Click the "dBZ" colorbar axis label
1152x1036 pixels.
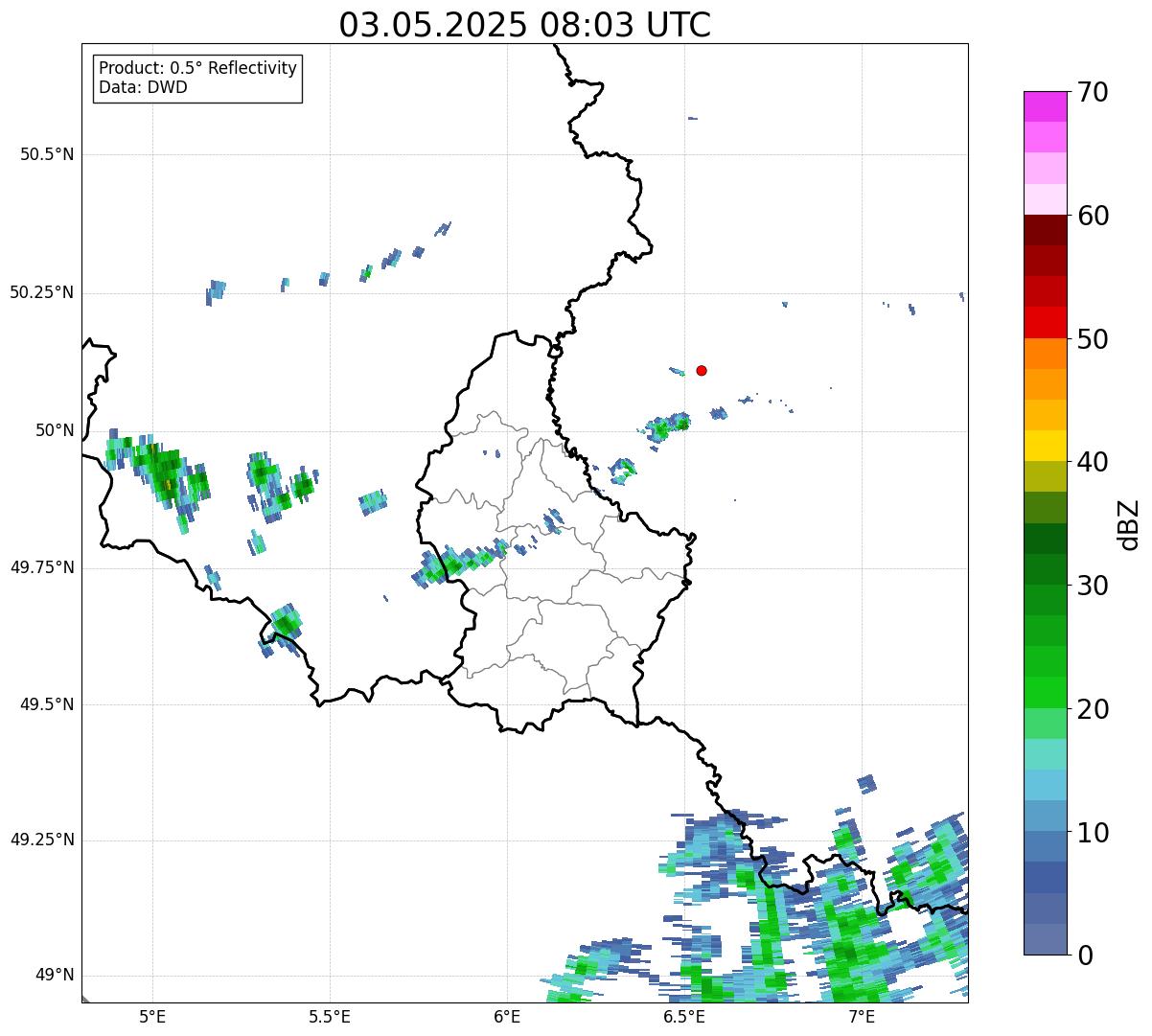click(1129, 523)
